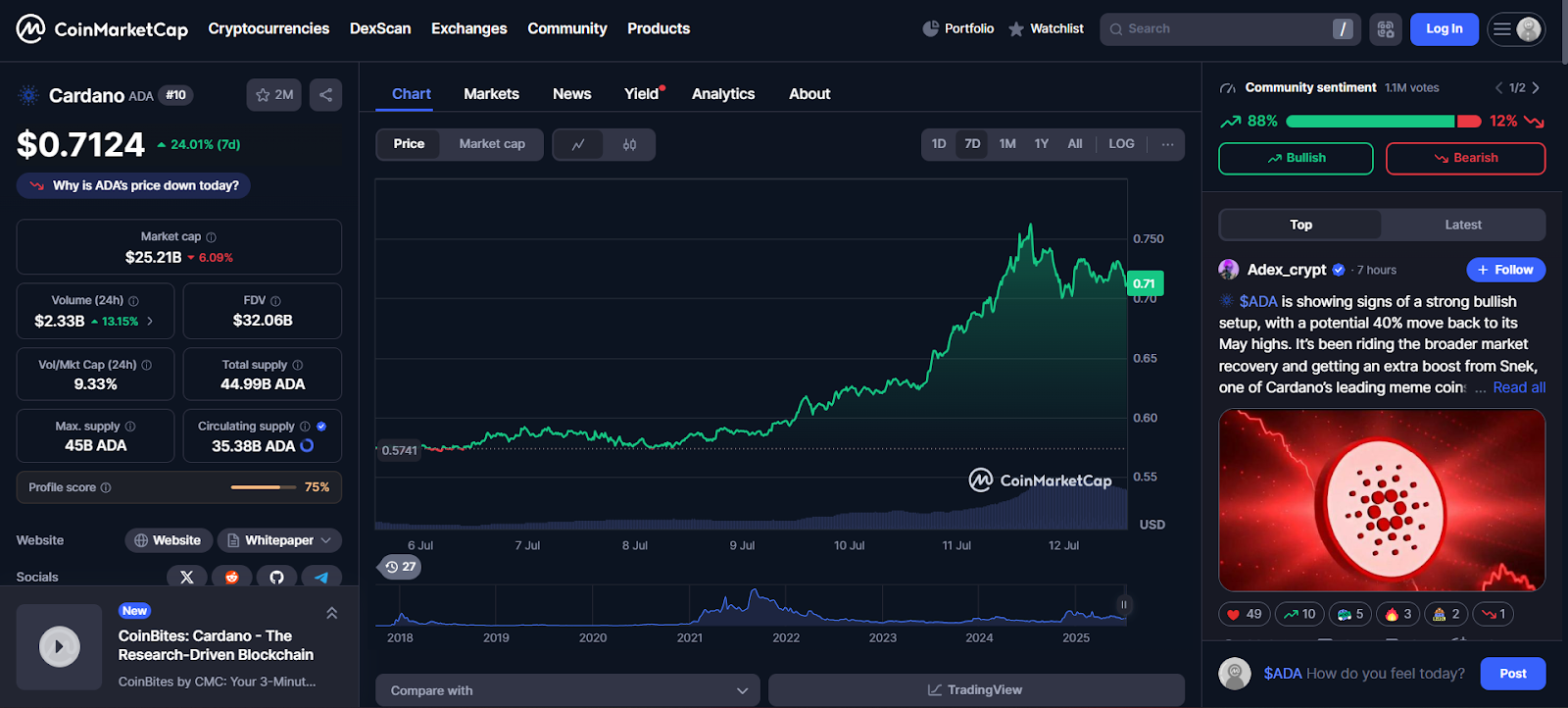Image resolution: width=1568 pixels, height=708 pixels.
Task: Open the Portfolio pie chart link
Action: 957,29
